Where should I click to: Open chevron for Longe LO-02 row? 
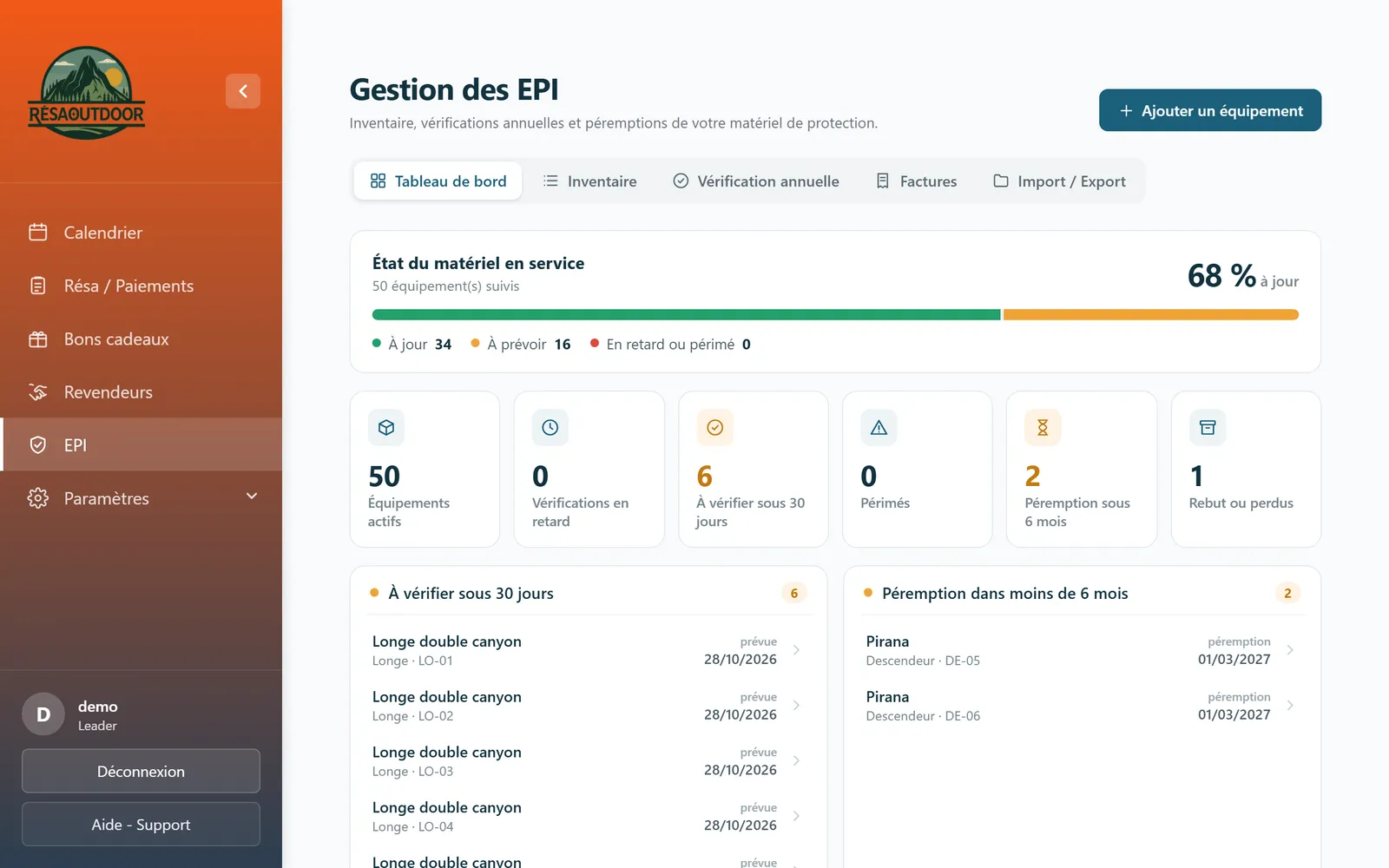pyautogui.click(x=796, y=706)
